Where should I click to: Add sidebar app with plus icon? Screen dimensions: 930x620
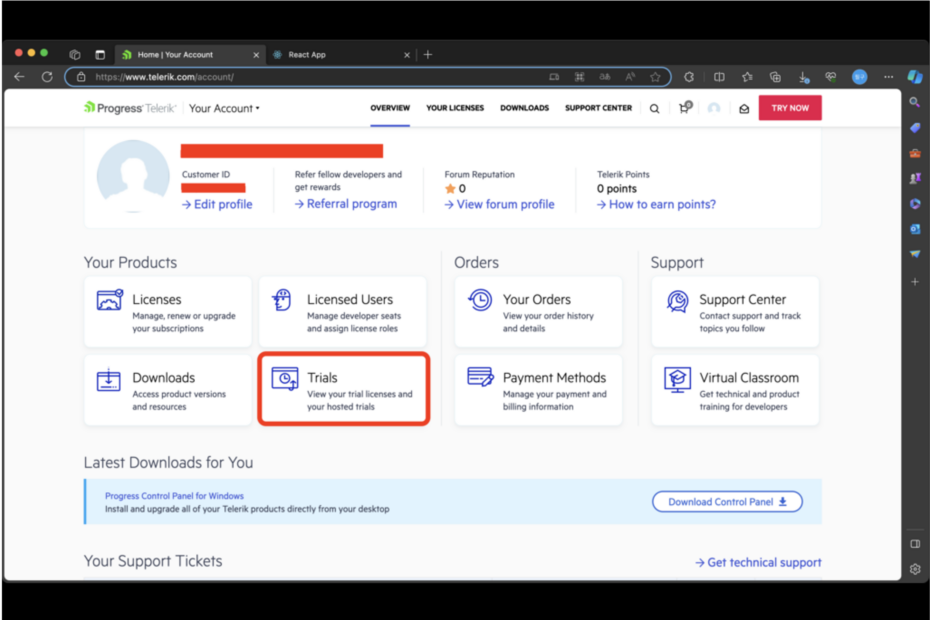(x=915, y=282)
